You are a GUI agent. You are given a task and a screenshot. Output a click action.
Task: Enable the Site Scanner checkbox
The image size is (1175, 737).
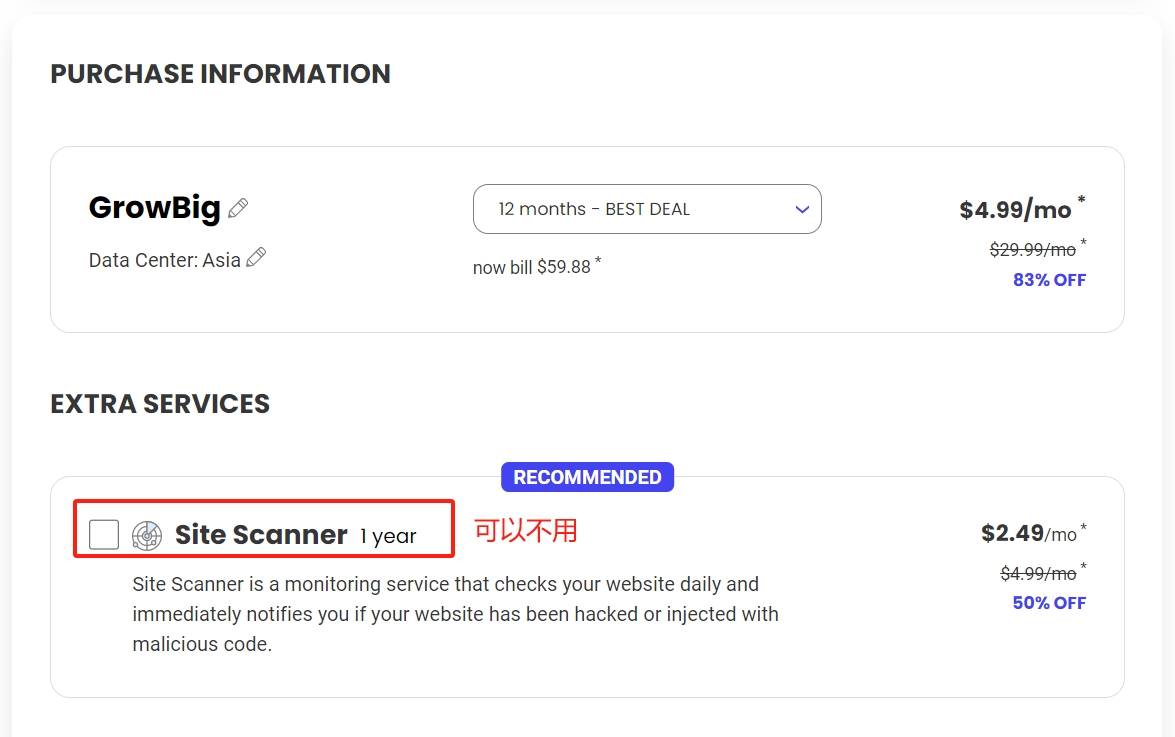click(104, 535)
